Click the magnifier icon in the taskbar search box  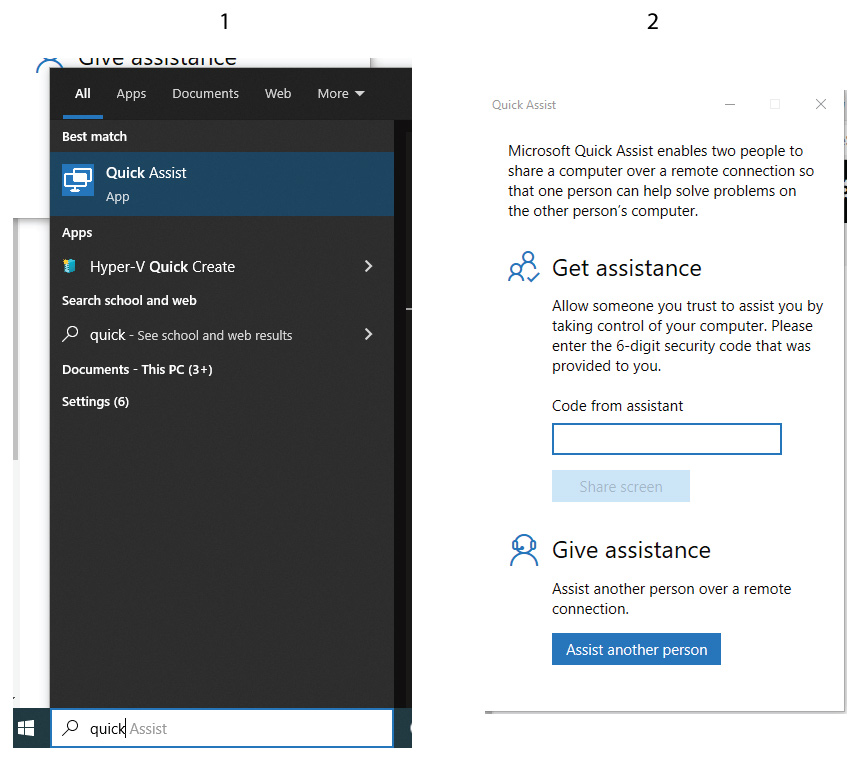click(71, 728)
